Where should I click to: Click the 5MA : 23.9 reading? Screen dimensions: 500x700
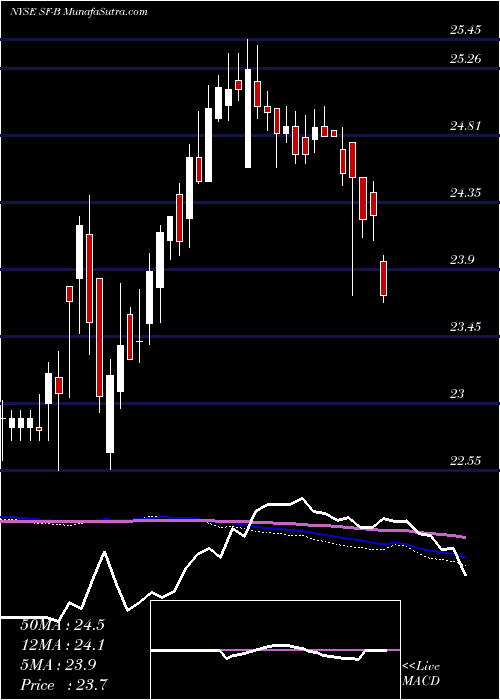point(58,665)
